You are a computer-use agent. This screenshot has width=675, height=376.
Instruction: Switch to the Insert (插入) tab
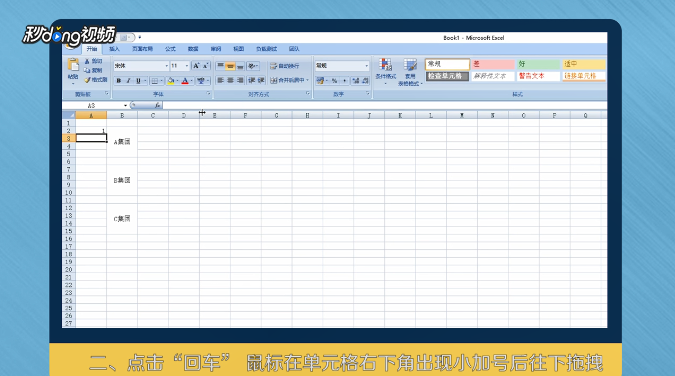click(115, 49)
